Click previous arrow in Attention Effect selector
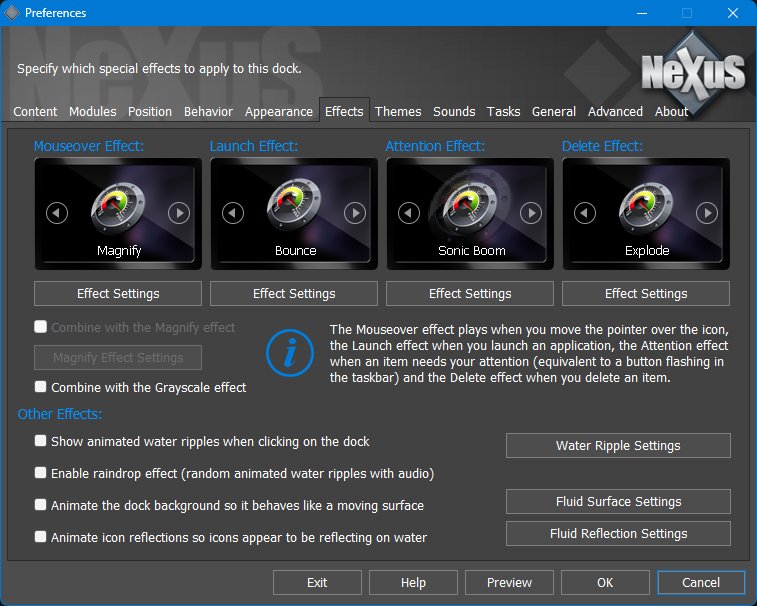The height and width of the screenshot is (606, 757). point(409,213)
